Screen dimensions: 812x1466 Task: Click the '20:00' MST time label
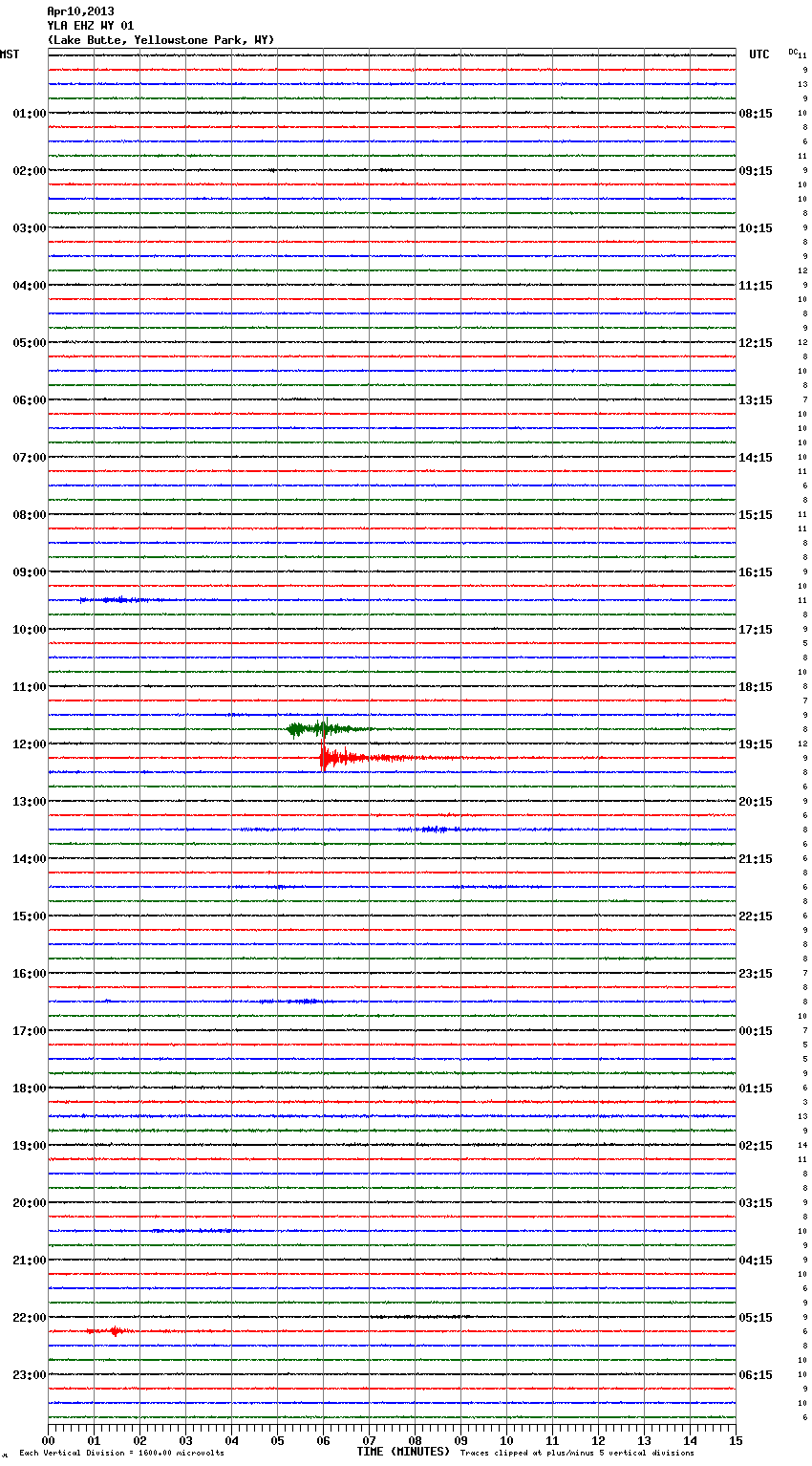[30, 1203]
